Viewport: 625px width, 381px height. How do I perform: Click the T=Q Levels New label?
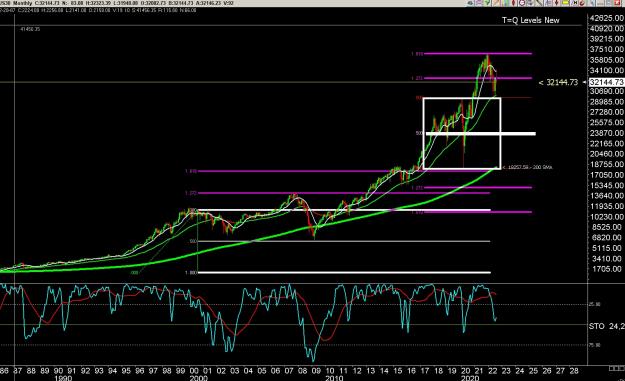[x=531, y=20]
